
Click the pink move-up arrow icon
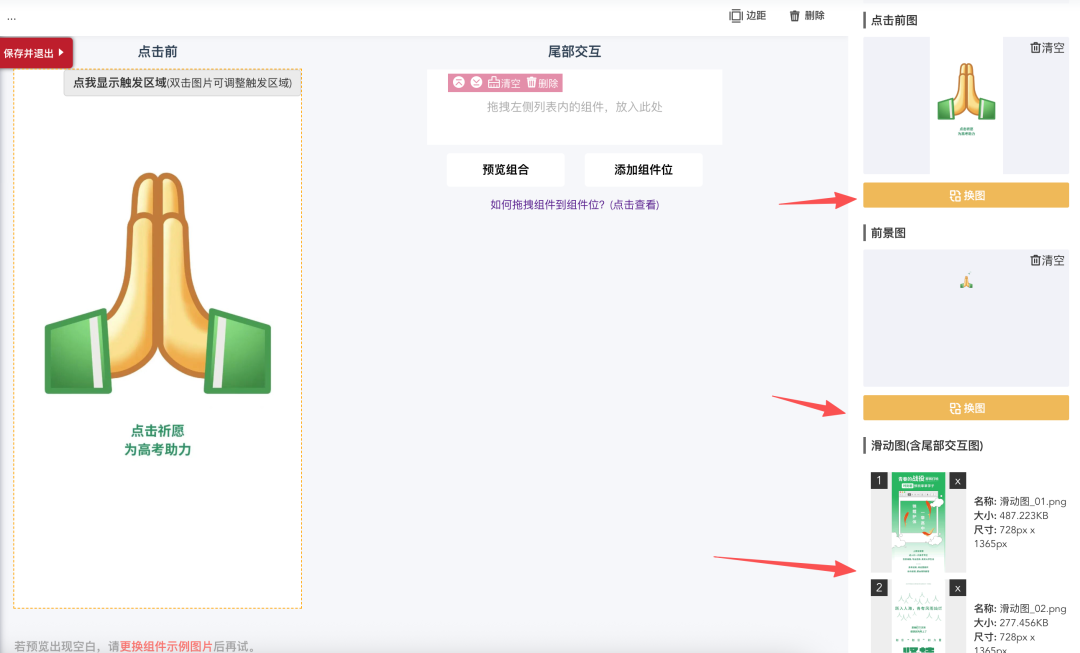459,83
